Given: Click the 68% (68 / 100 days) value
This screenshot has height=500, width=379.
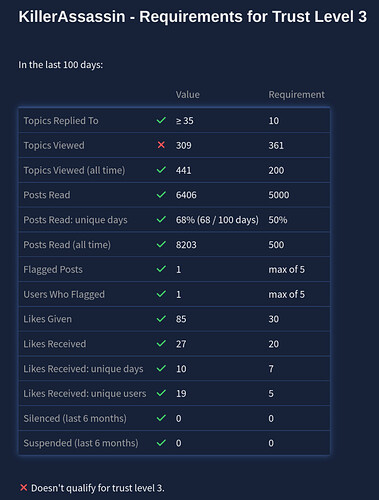Looking at the screenshot, I should click(x=217, y=220).
